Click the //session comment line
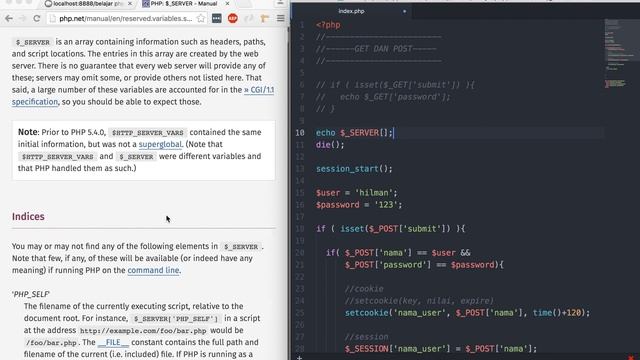Image resolution: width=640 pixels, height=360 pixels. coord(367,337)
